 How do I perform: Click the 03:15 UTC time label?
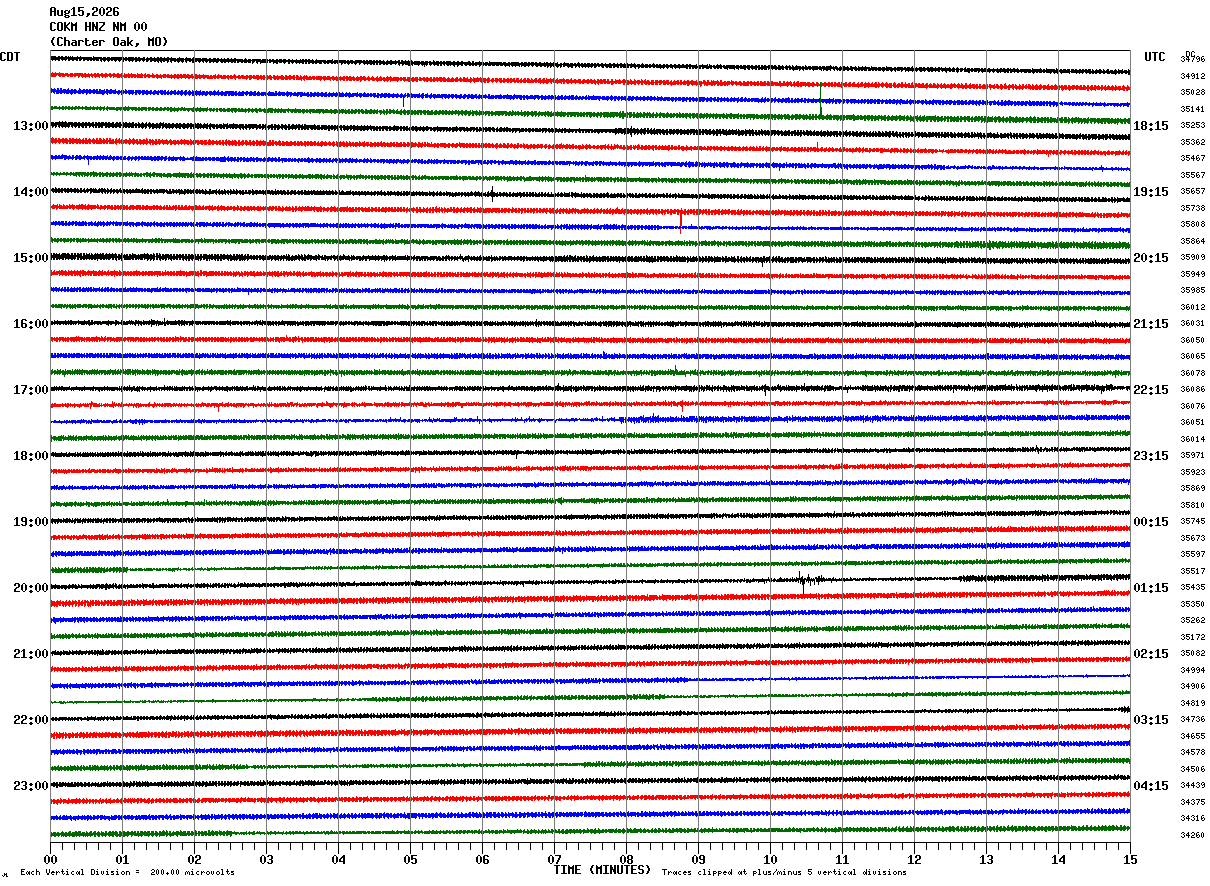point(1151,720)
